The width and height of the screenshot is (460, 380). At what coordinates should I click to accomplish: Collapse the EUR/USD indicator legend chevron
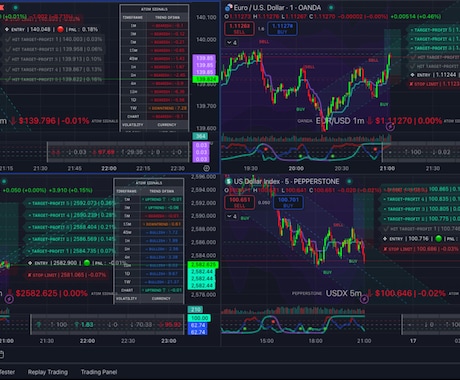232,43
